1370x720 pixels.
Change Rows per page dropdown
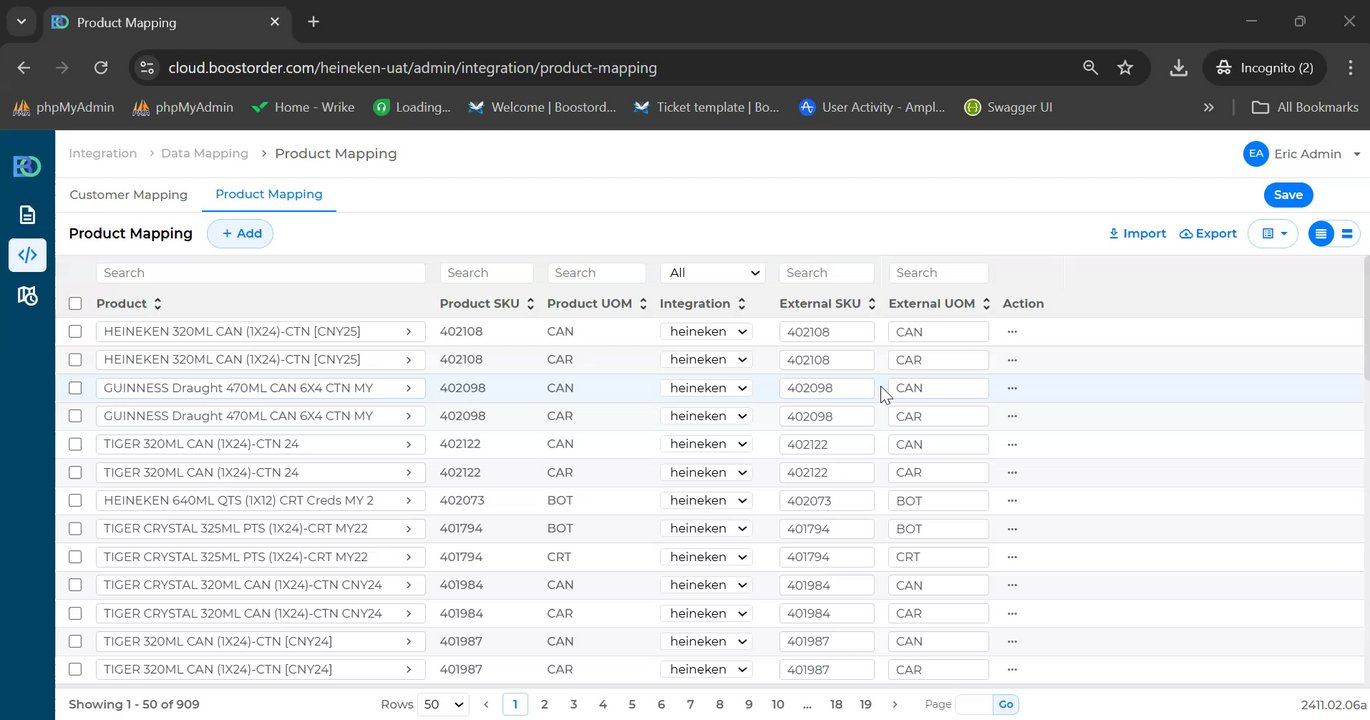pos(444,704)
